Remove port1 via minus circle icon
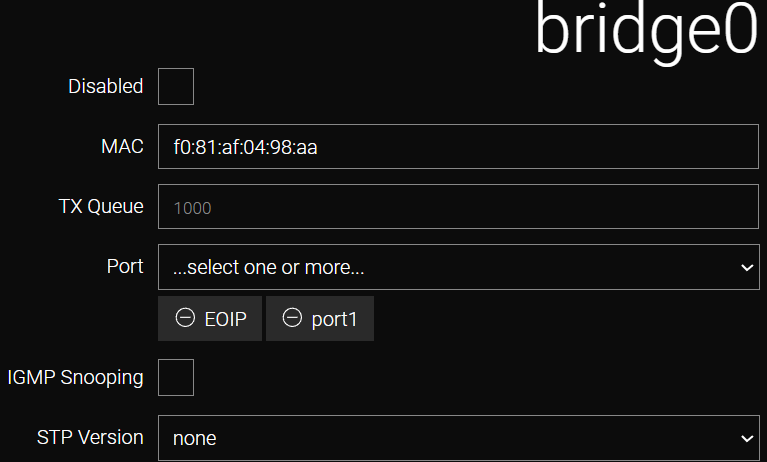Image resolution: width=767 pixels, height=462 pixels. click(292, 318)
